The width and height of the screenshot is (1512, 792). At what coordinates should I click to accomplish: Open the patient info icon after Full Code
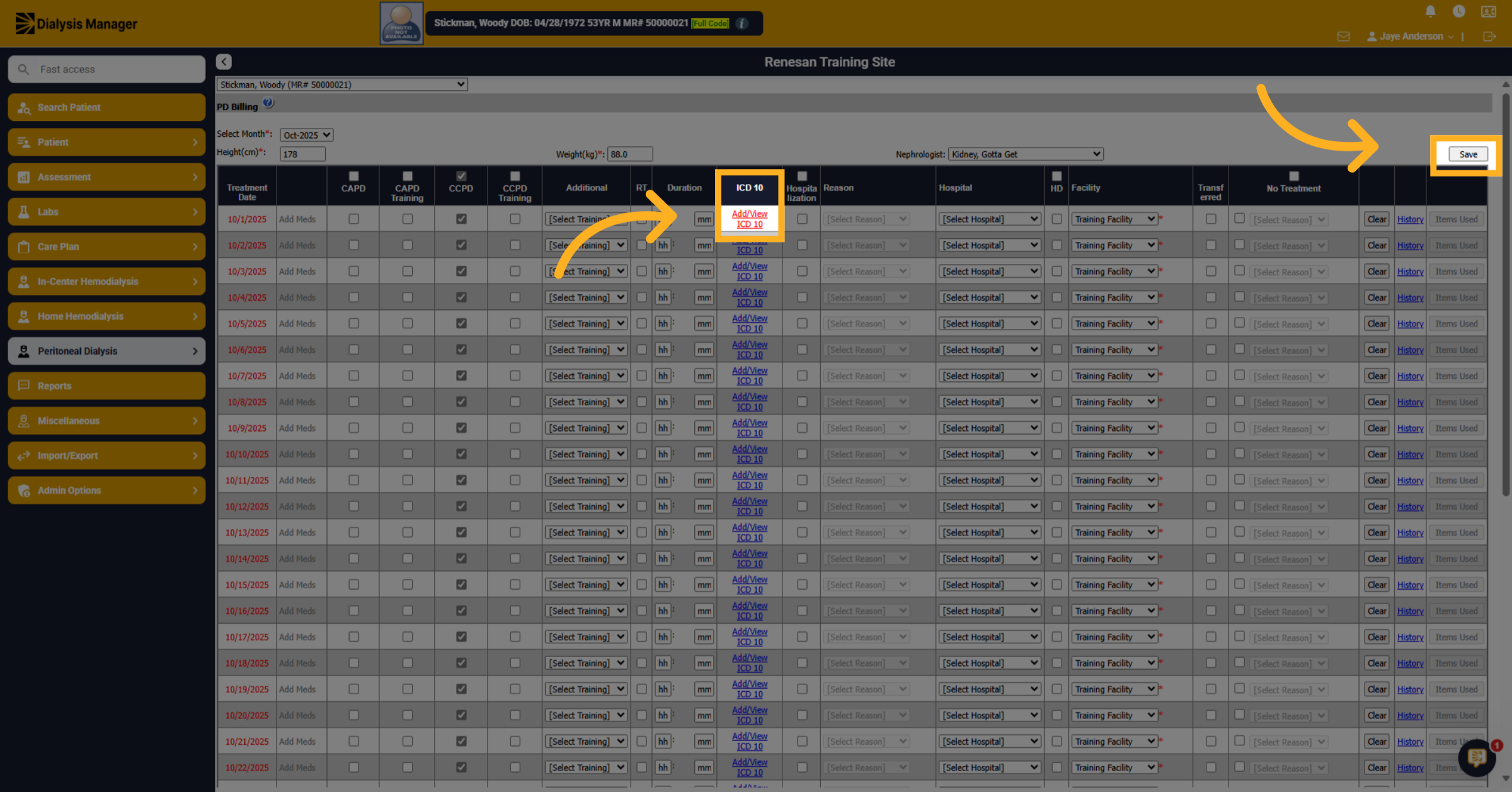742,23
